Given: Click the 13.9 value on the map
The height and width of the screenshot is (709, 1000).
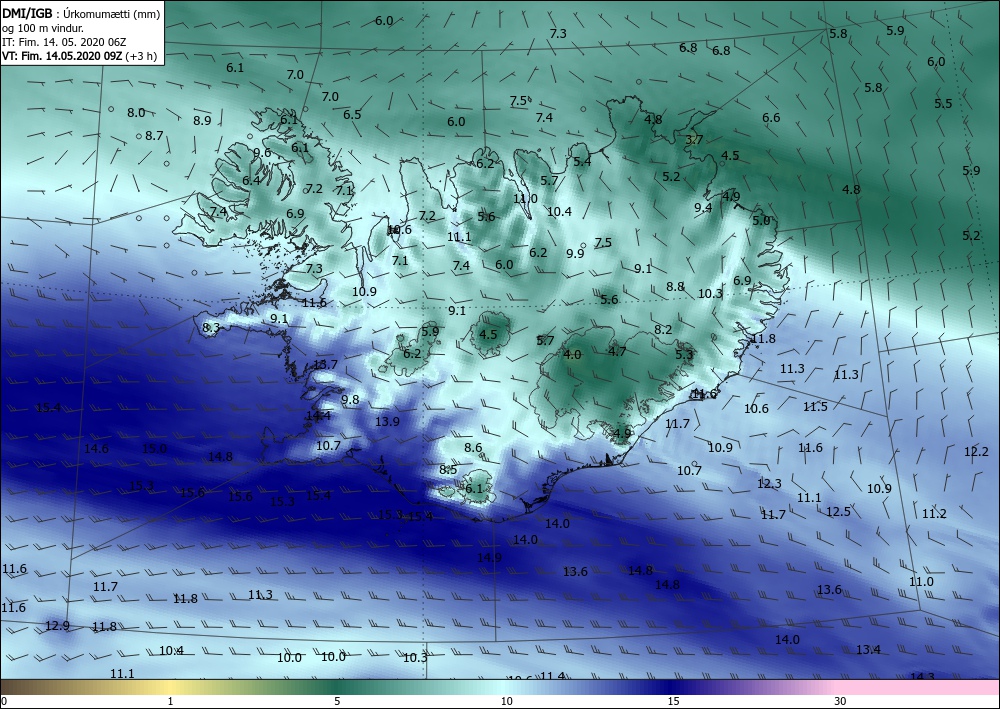Looking at the screenshot, I should (387, 421).
